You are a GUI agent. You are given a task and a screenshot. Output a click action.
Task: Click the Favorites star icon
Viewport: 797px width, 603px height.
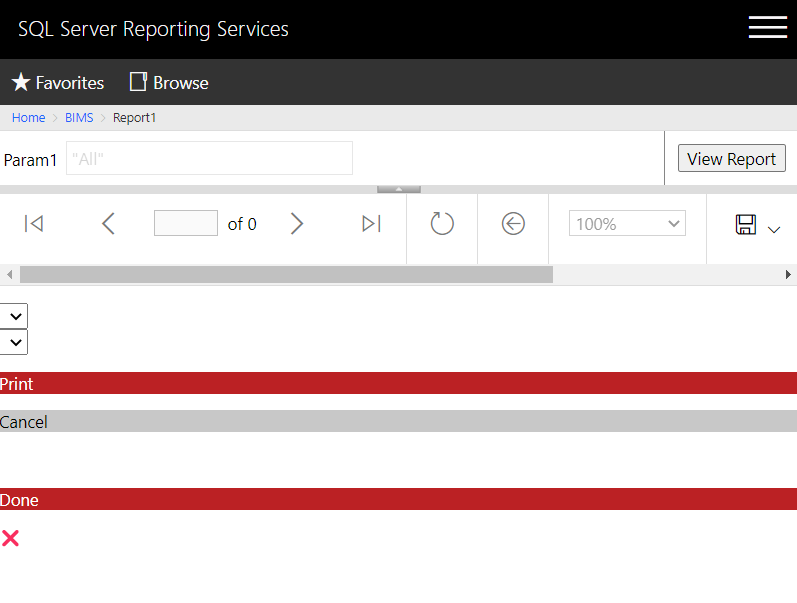21,82
